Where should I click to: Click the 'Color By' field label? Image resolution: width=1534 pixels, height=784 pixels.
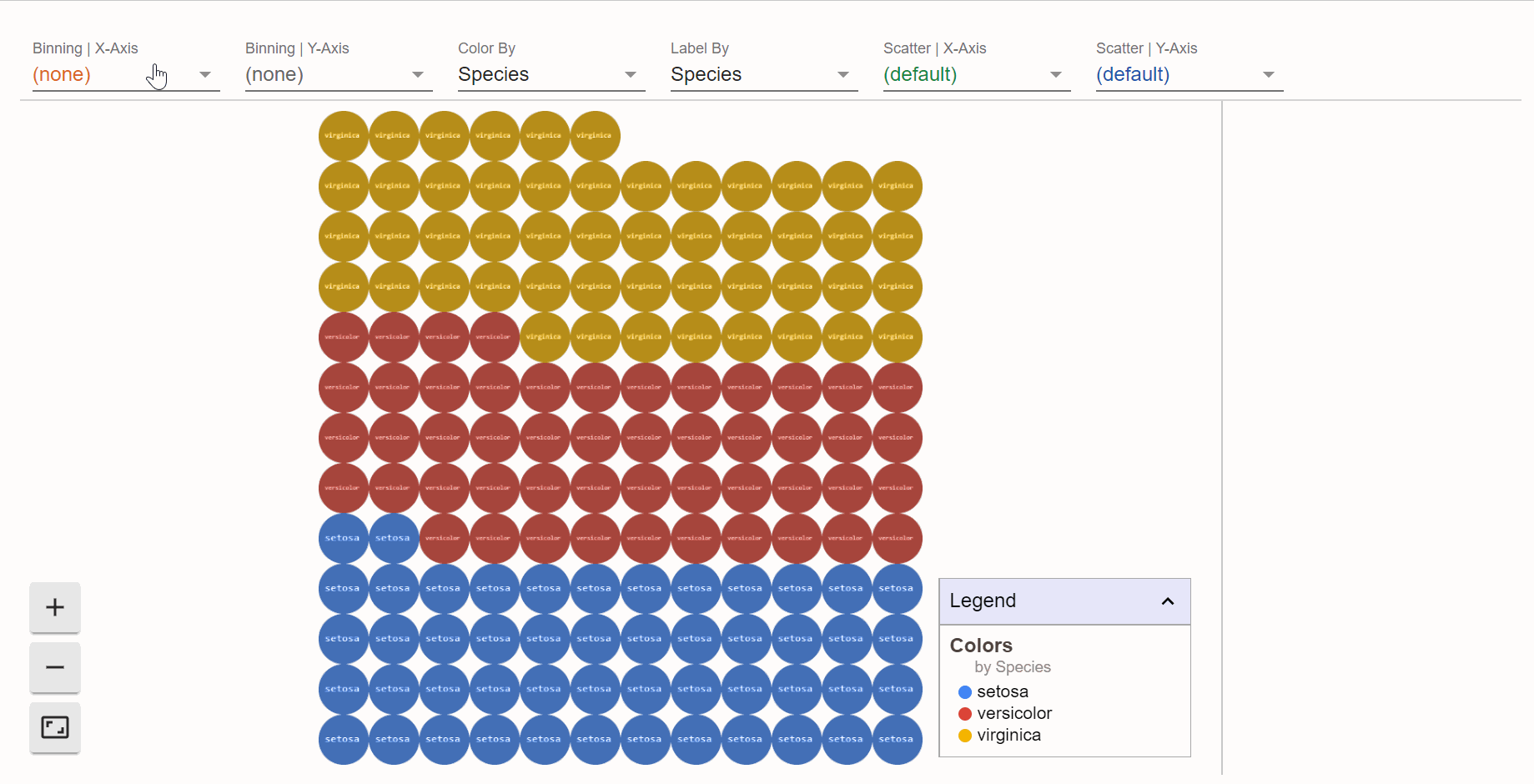pyautogui.click(x=486, y=48)
